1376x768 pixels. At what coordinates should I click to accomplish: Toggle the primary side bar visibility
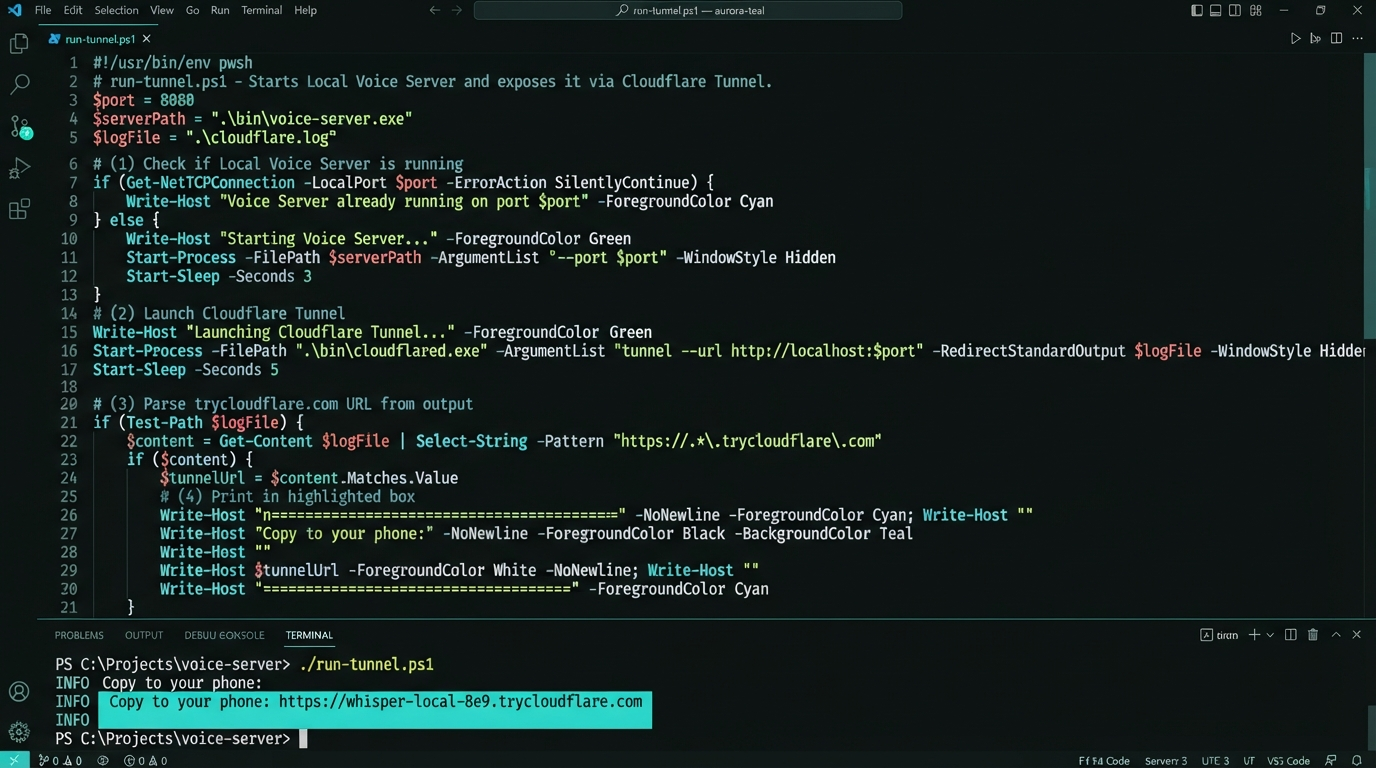[1197, 10]
